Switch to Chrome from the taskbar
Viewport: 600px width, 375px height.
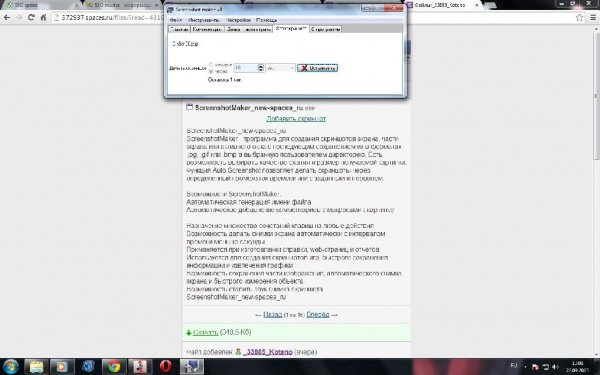point(114,367)
